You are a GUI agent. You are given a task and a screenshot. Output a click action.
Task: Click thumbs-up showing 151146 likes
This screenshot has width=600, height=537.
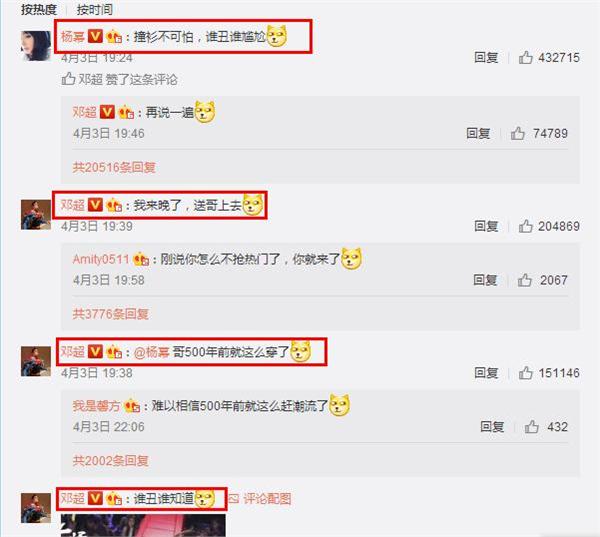525,372
